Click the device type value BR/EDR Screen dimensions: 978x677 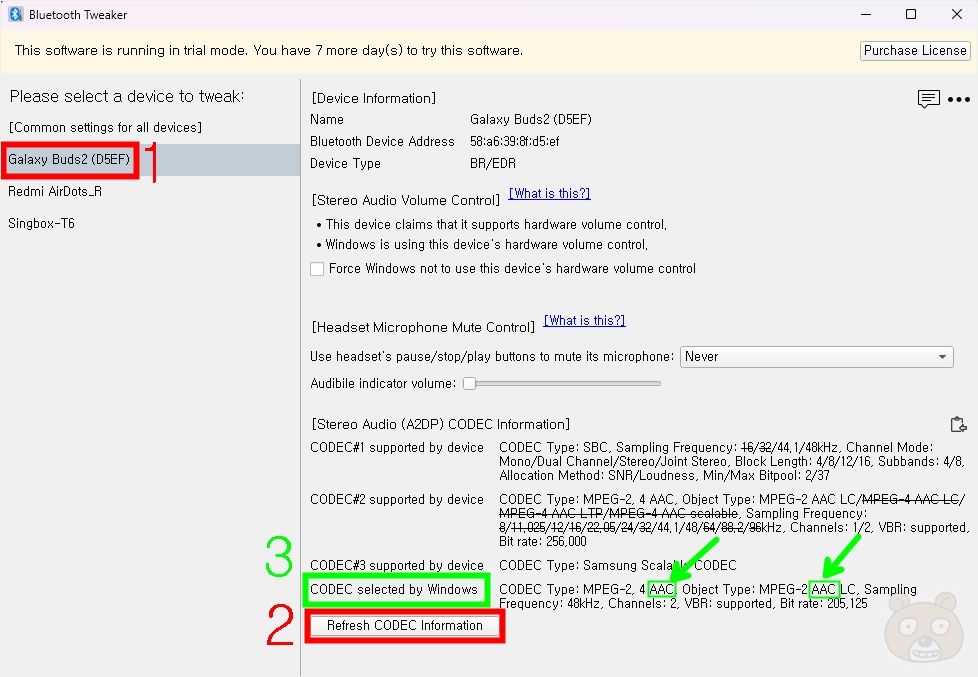pyautogui.click(x=493, y=163)
